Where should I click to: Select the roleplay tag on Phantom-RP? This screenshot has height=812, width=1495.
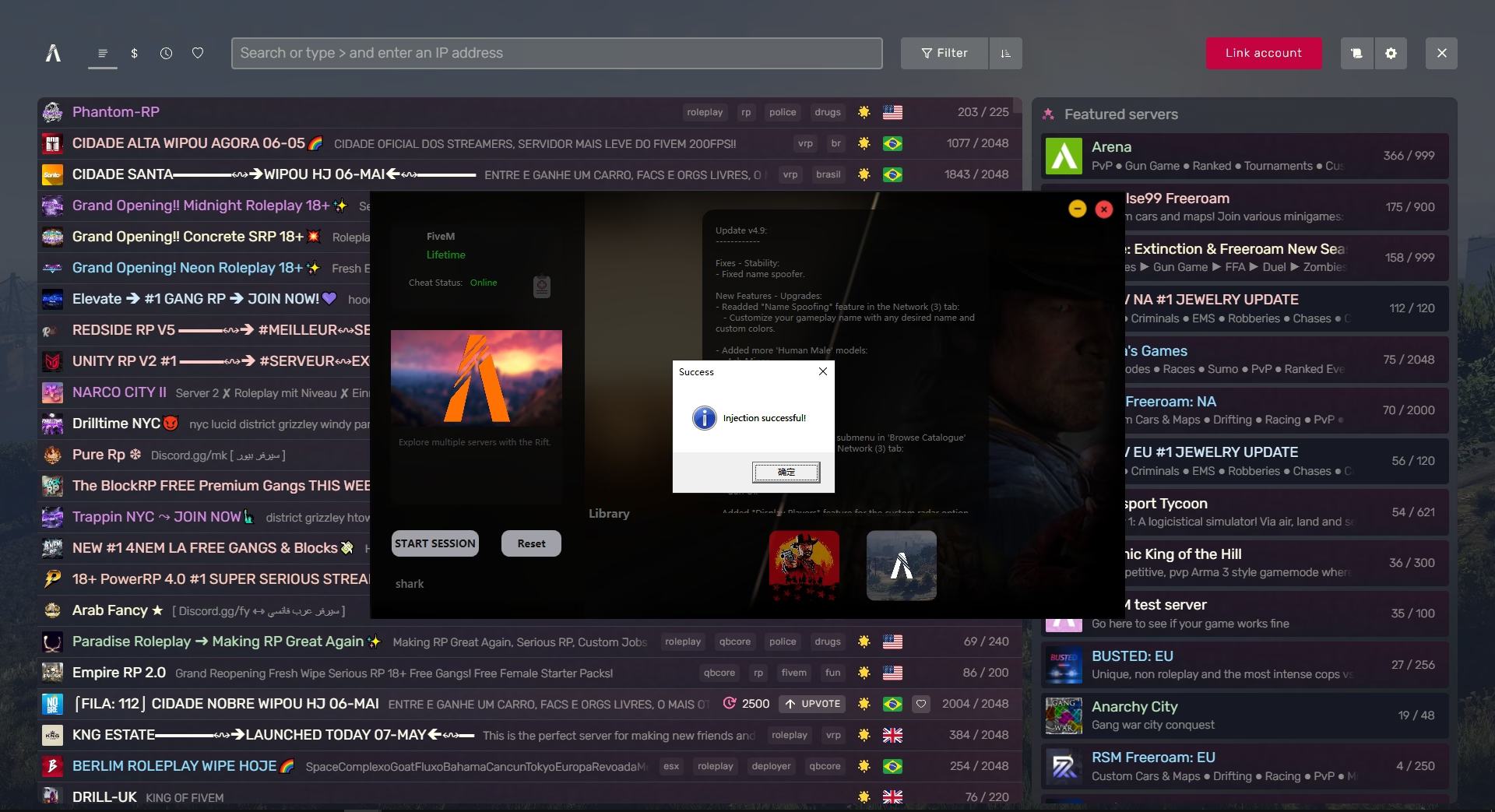point(705,112)
